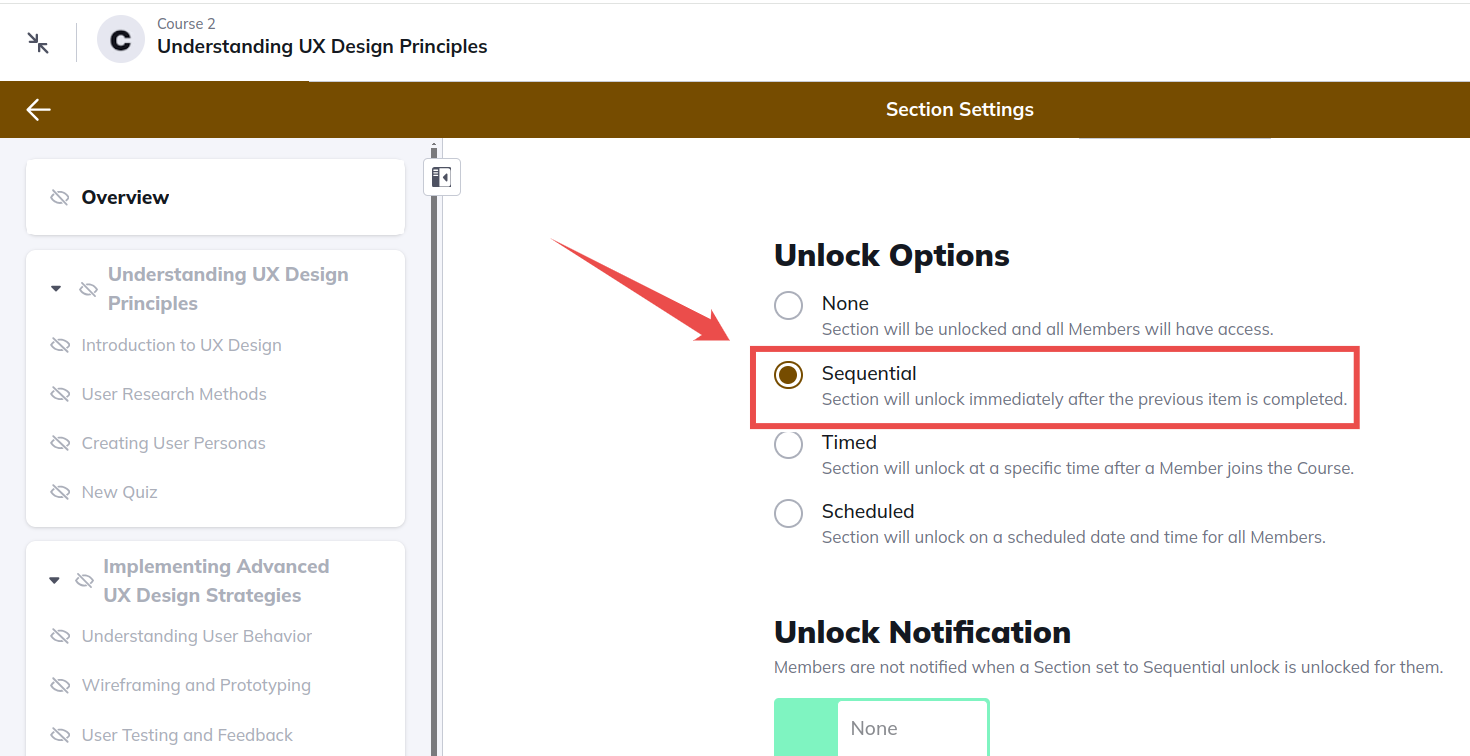This screenshot has width=1470, height=756.
Task: Click hidden-eye icon beside User Research Methods
Action: 60,394
